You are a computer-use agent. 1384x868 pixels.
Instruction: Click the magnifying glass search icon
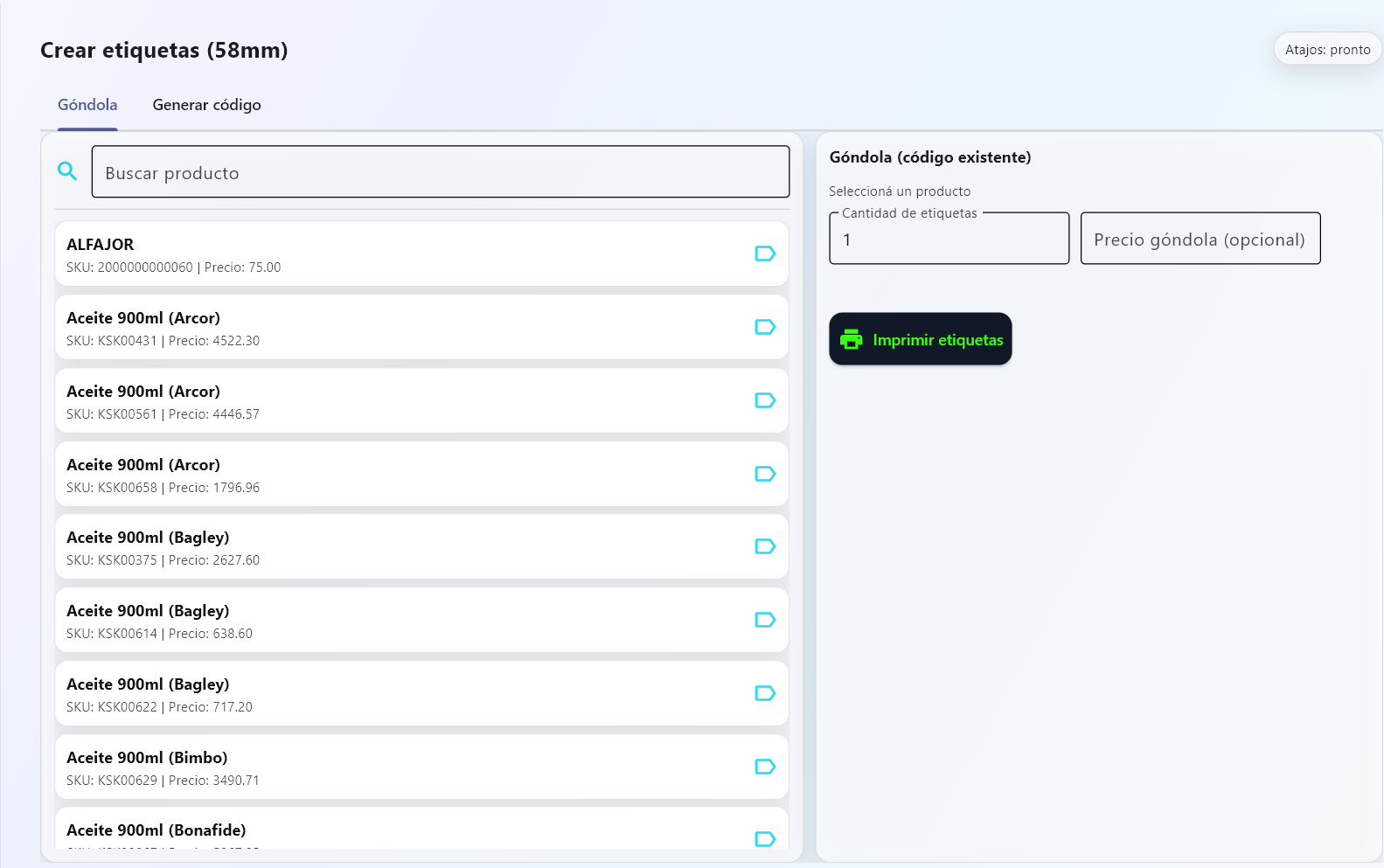[x=67, y=171]
